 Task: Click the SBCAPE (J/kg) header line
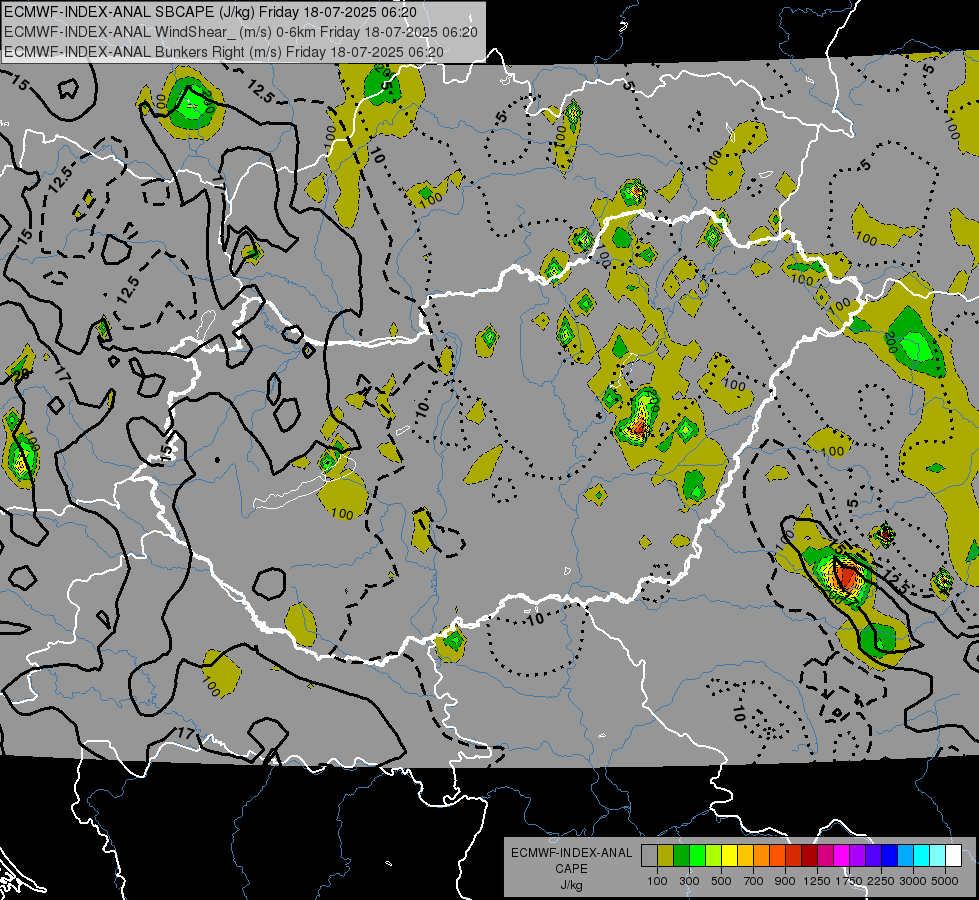click(x=210, y=12)
